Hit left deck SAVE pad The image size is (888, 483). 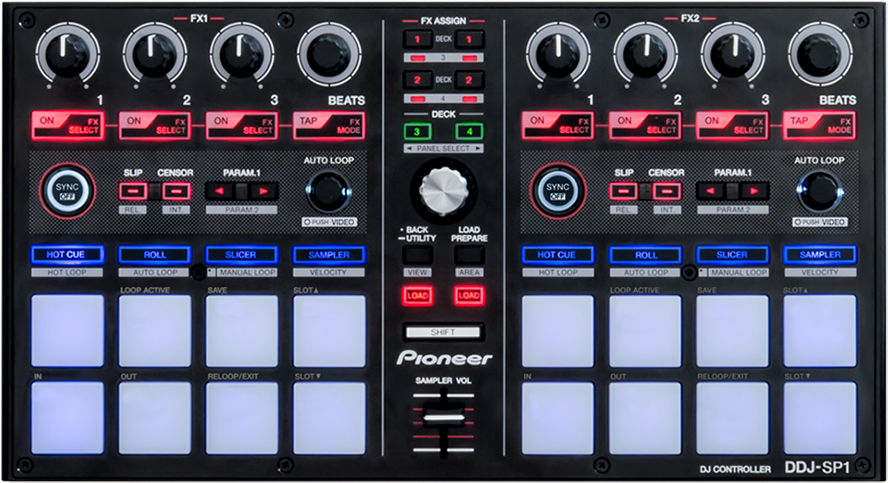click(242, 331)
